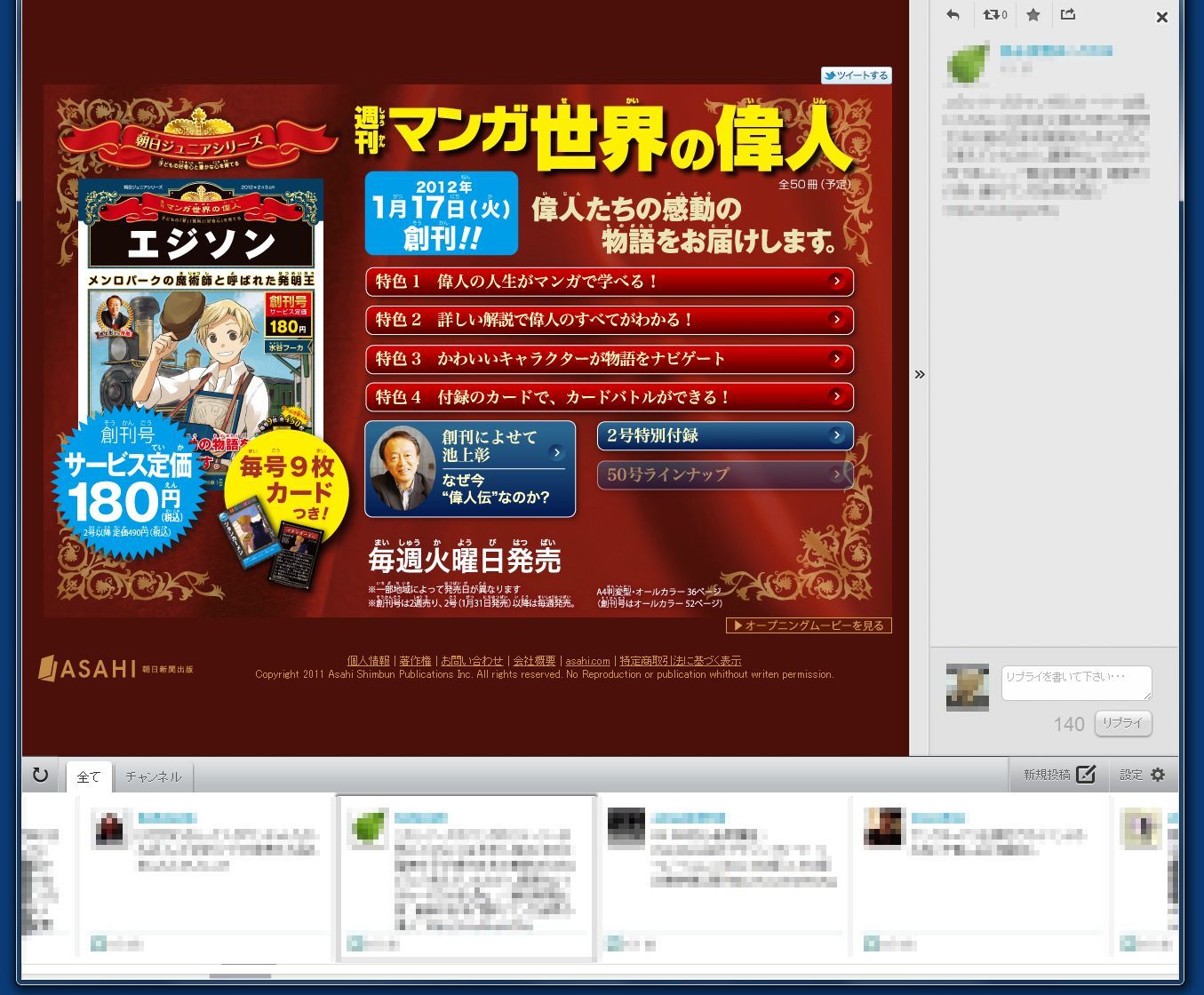Collapse the side panel with double chevron
1204x995 pixels.
(x=920, y=374)
